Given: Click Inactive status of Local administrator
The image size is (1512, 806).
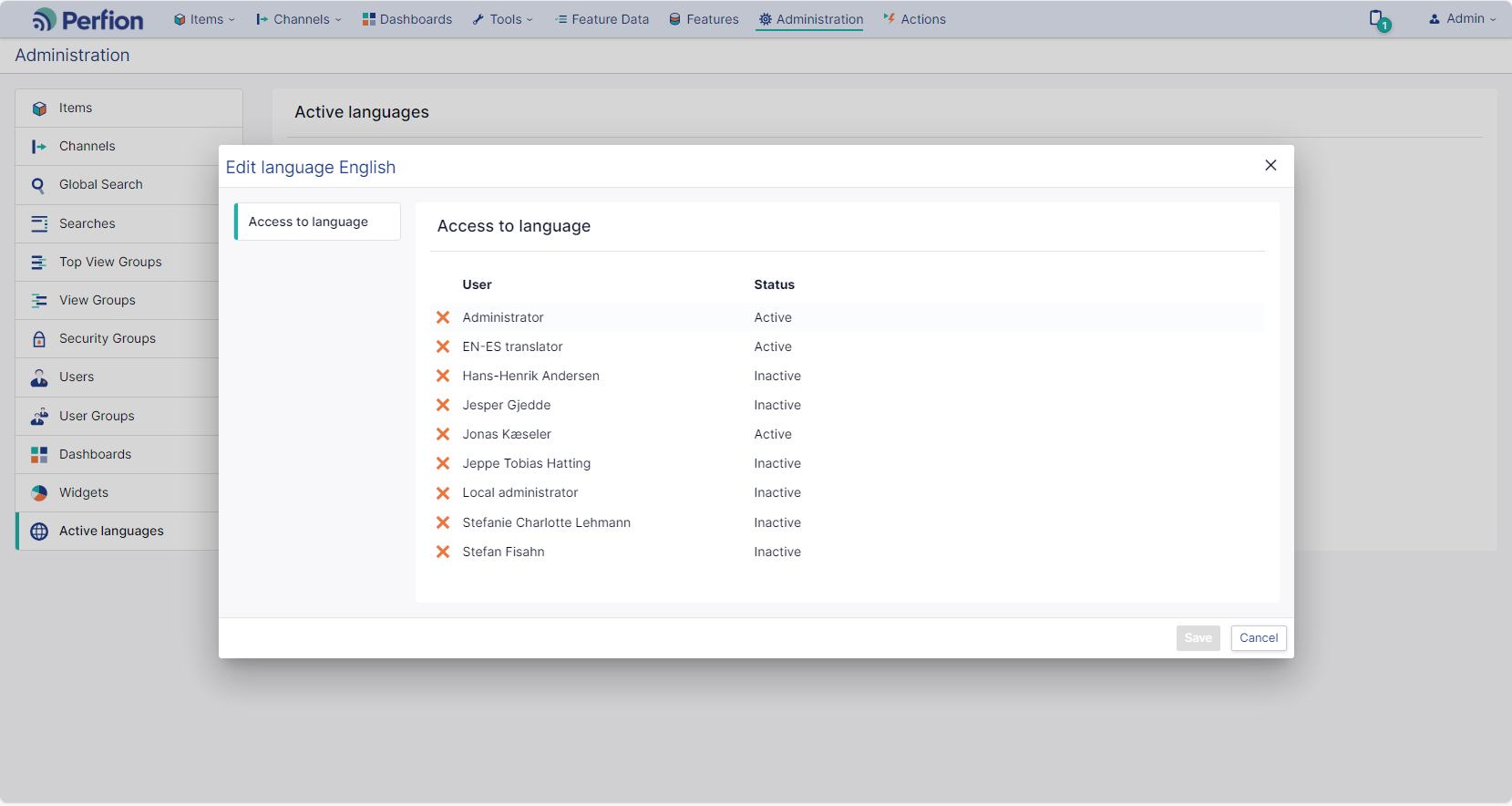Looking at the screenshot, I should click(x=777, y=492).
